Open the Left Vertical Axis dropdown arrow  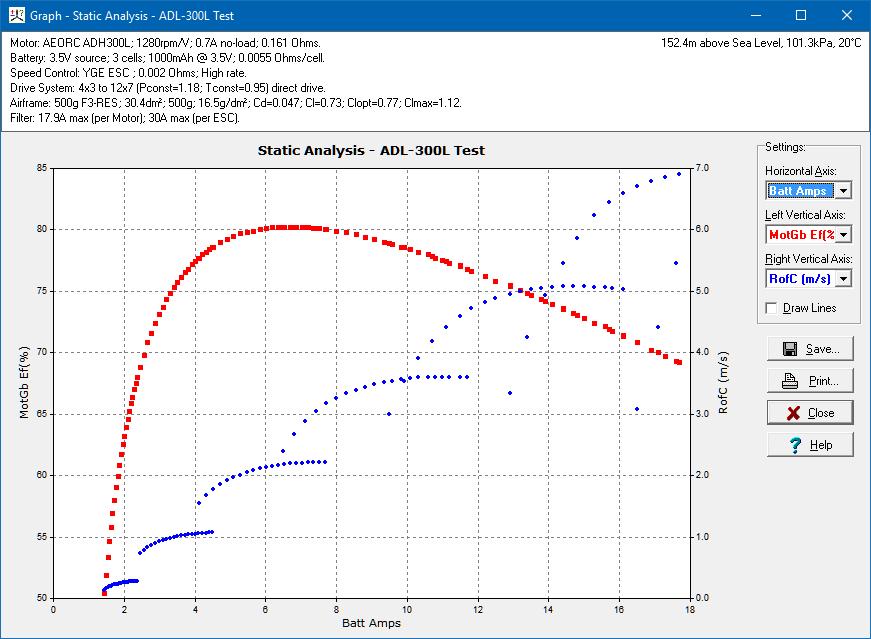tap(843, 234)
